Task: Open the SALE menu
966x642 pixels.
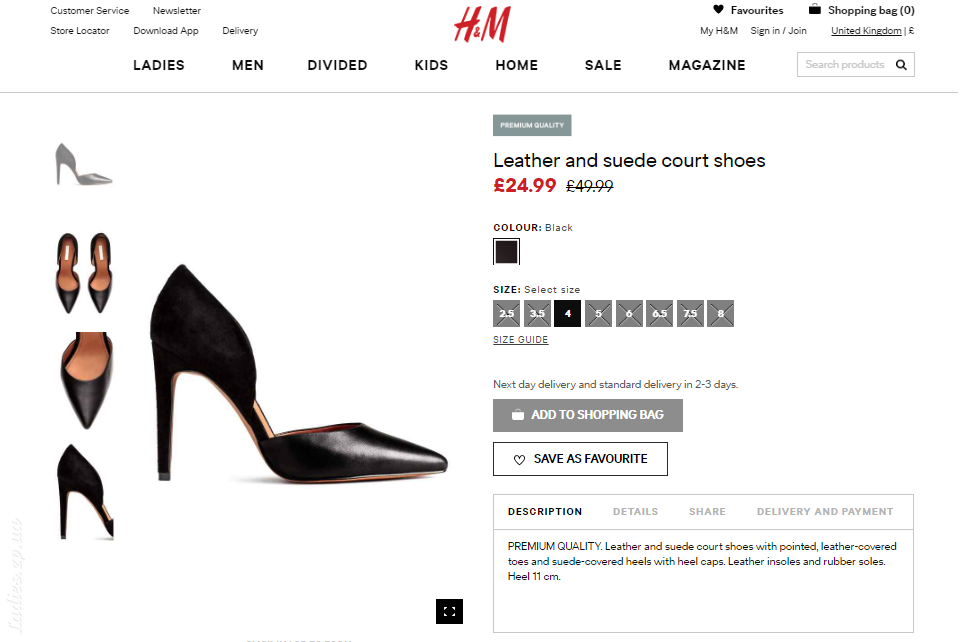Action: tap(603, 65)
